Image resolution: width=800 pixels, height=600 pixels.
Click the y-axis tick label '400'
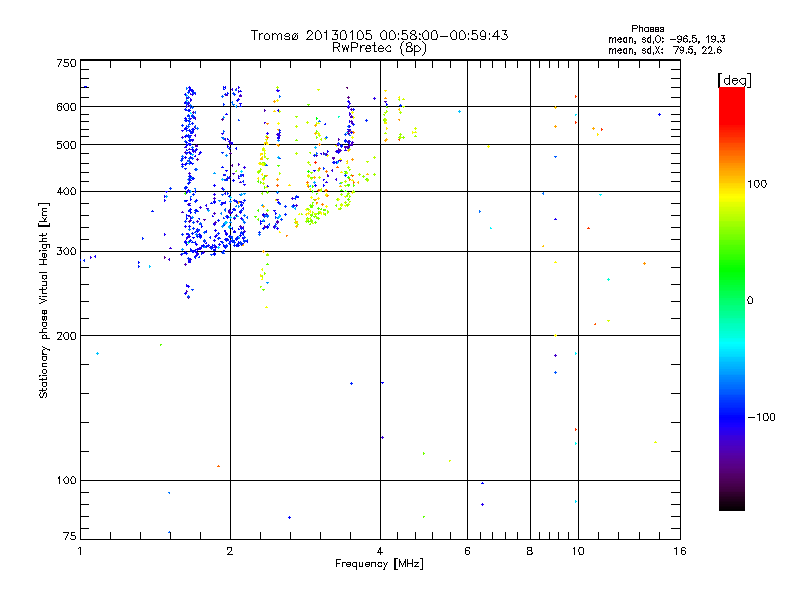pyautogui.click(x=66, y=192)
